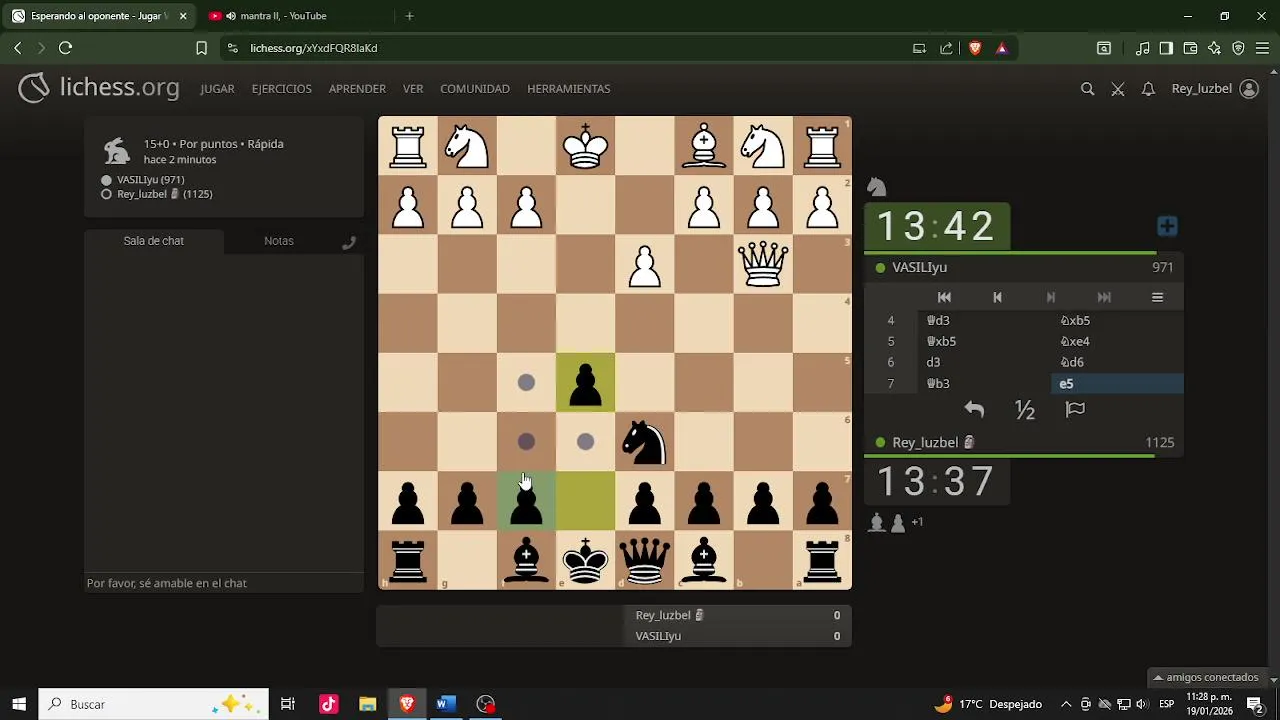Viewport: 1280px width, 720px height.
Task: Give opponent more time plus button
Action: point(1167,227)
